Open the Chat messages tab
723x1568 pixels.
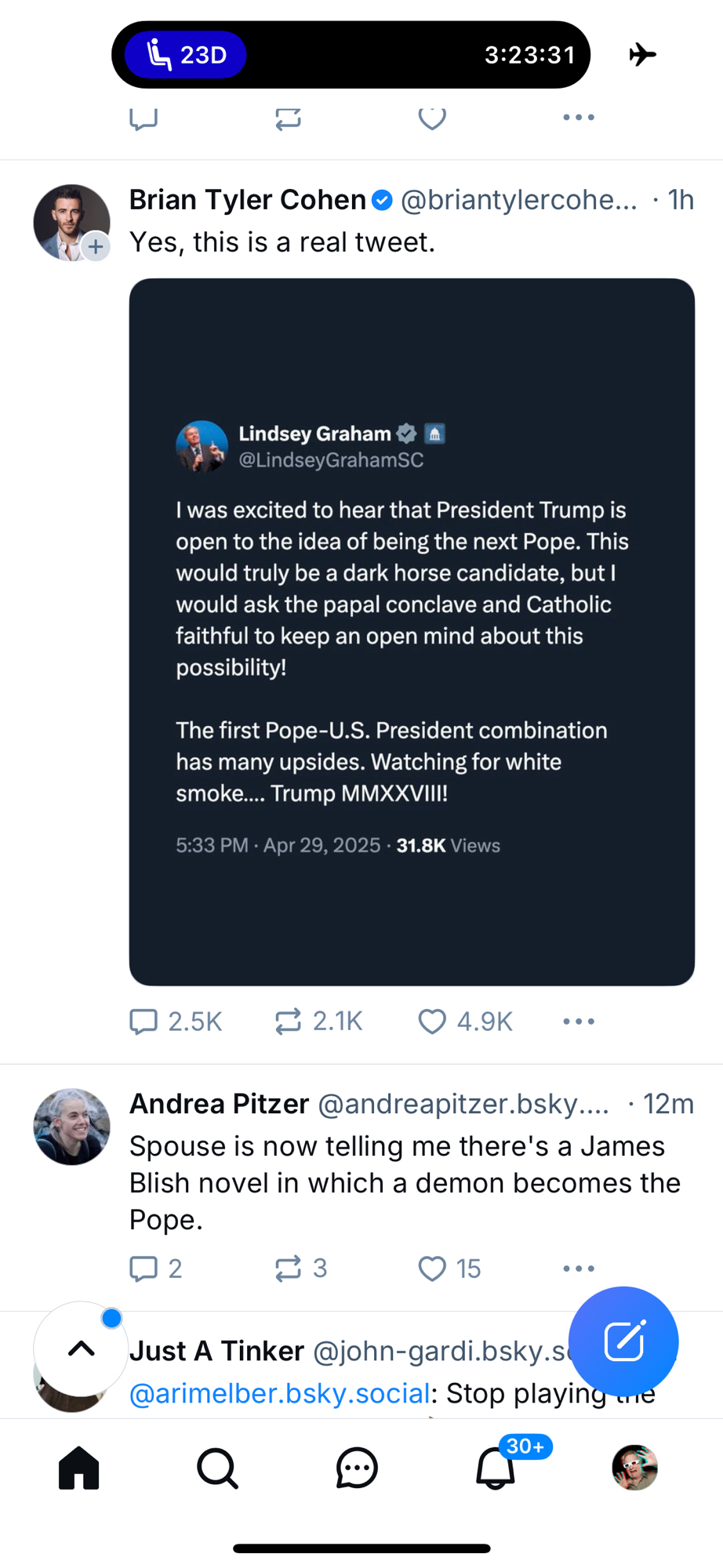click(x=357, y=1468)
